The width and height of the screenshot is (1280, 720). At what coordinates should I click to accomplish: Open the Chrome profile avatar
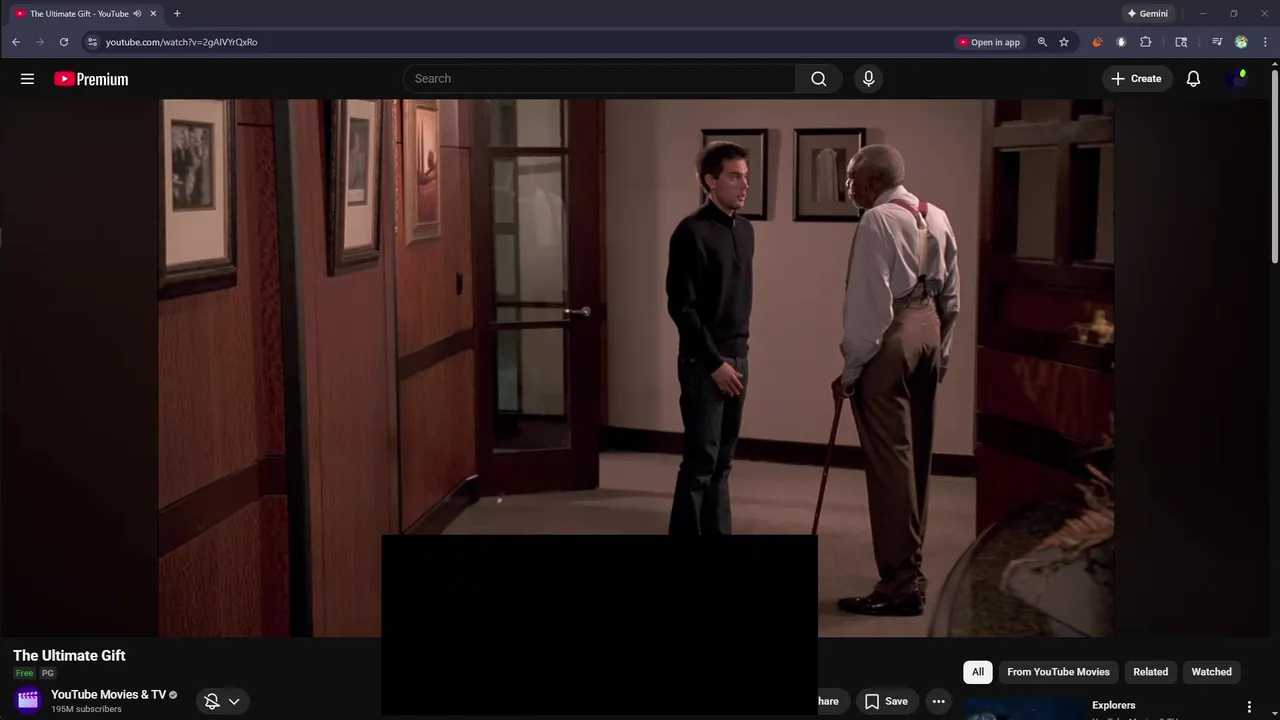pos(1241,42)
